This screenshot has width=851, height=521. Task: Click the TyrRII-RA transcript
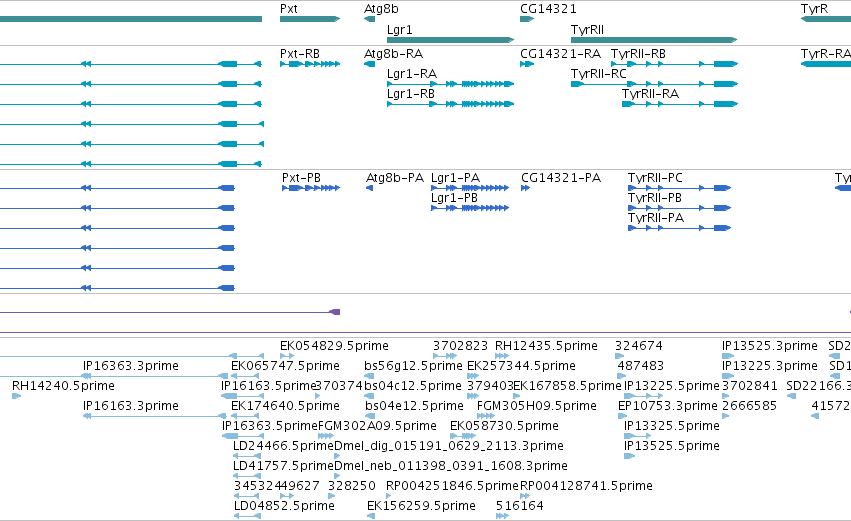(x=680, y=104)
